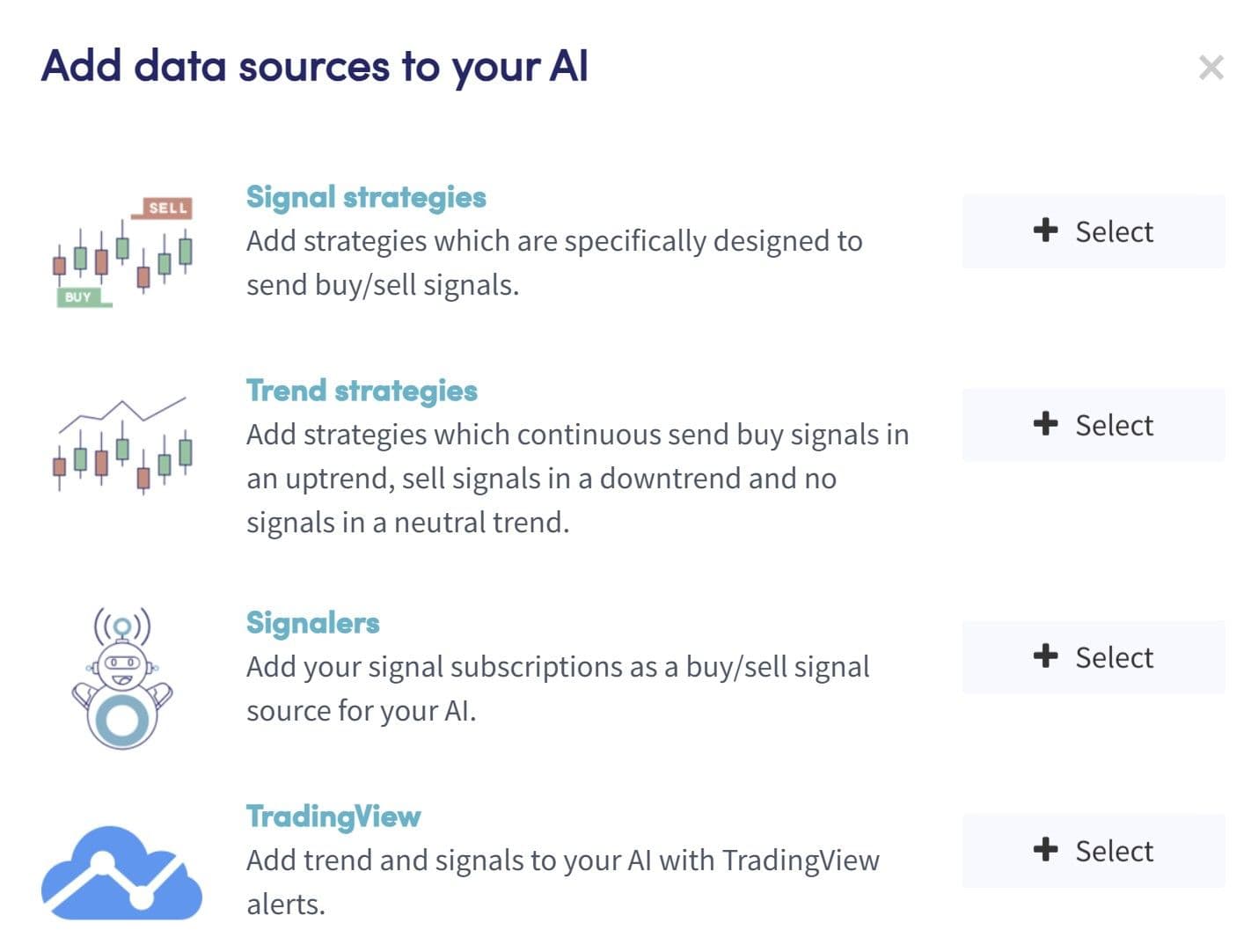Open the Signal strategies link
The width and height of the screenshot is (1251, 952).
365,197
